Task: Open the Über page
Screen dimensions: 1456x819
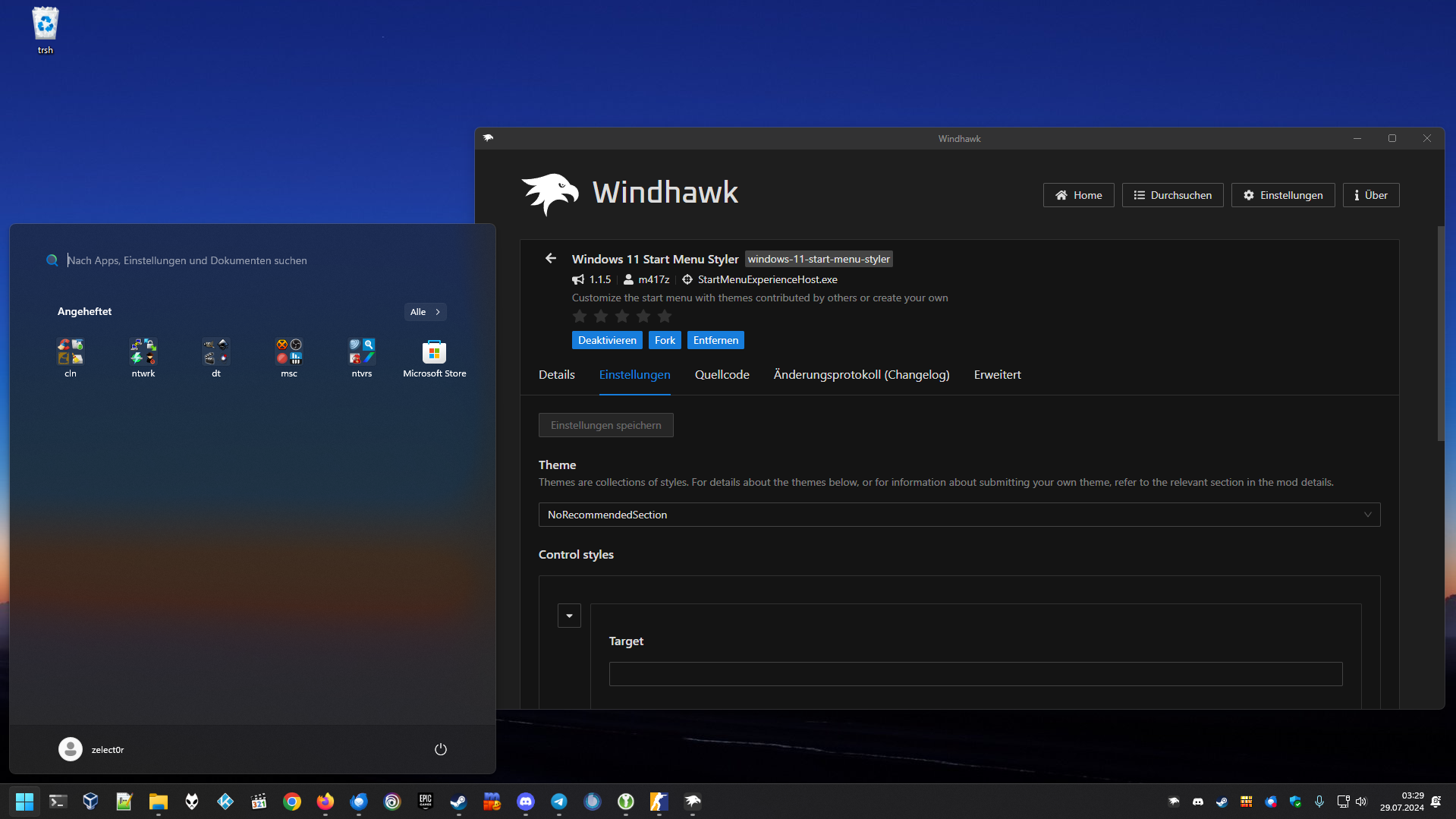Action: (x=1371, y=195)
